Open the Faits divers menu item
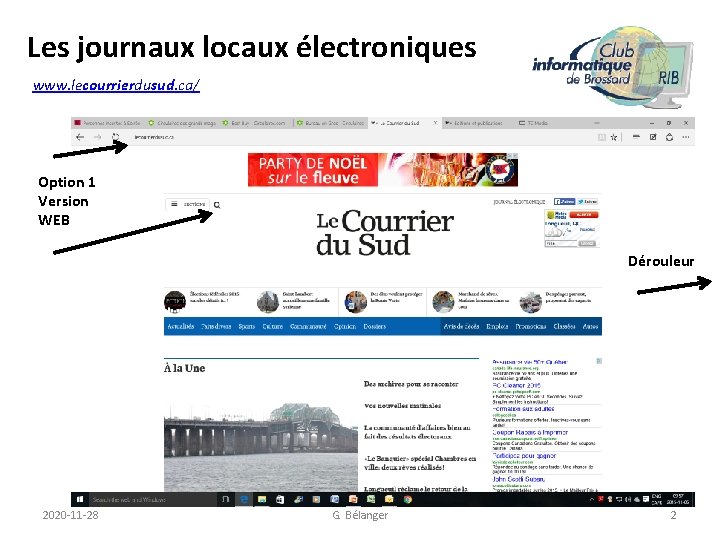The width and height of the screenshot is (720, 540). 216,326
